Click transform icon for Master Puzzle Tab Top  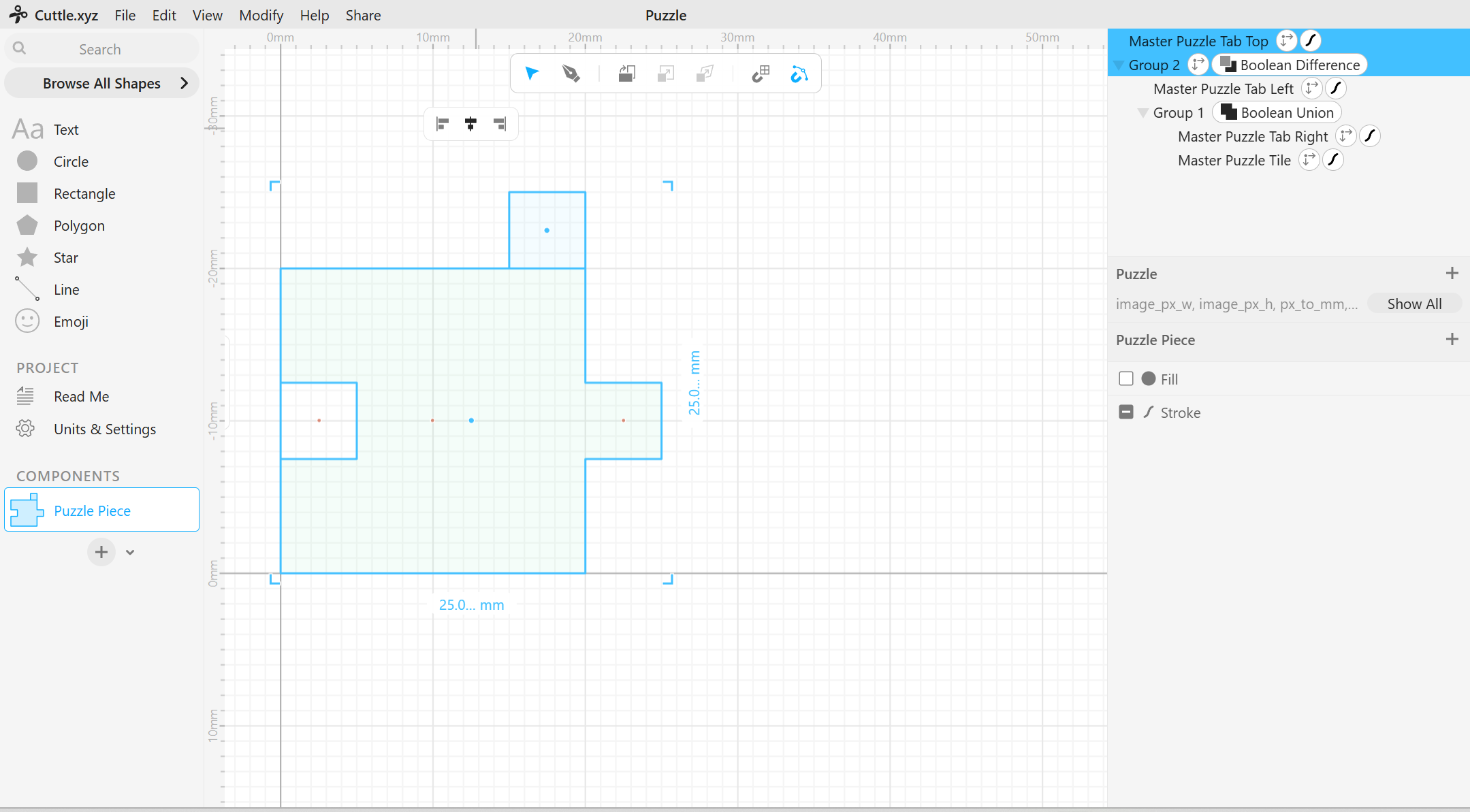(1286, 41)
